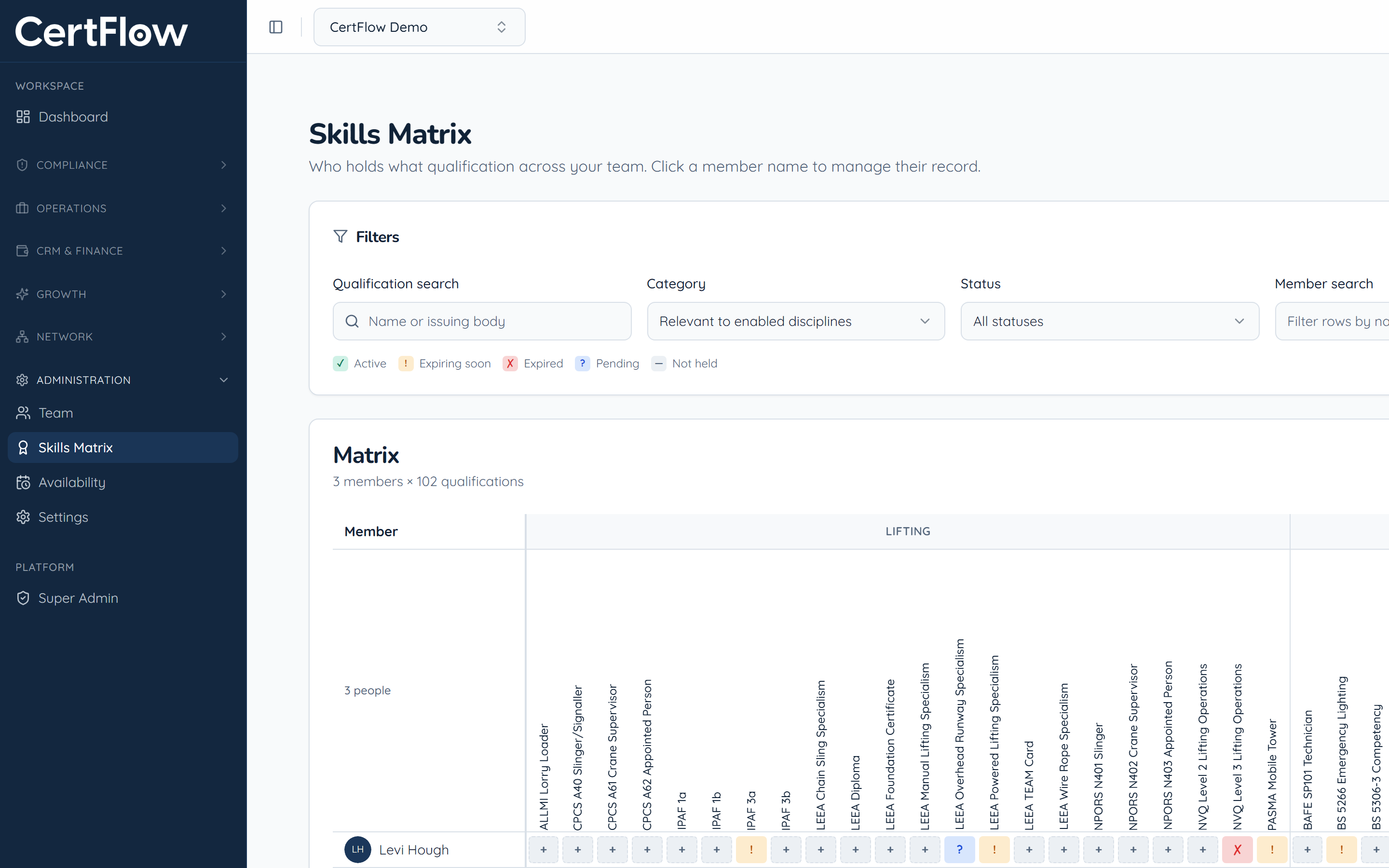Screen dimensions: 1389x868
Task: Click the Team people icon
Action: pyautogui.click(x=23, y=413)
